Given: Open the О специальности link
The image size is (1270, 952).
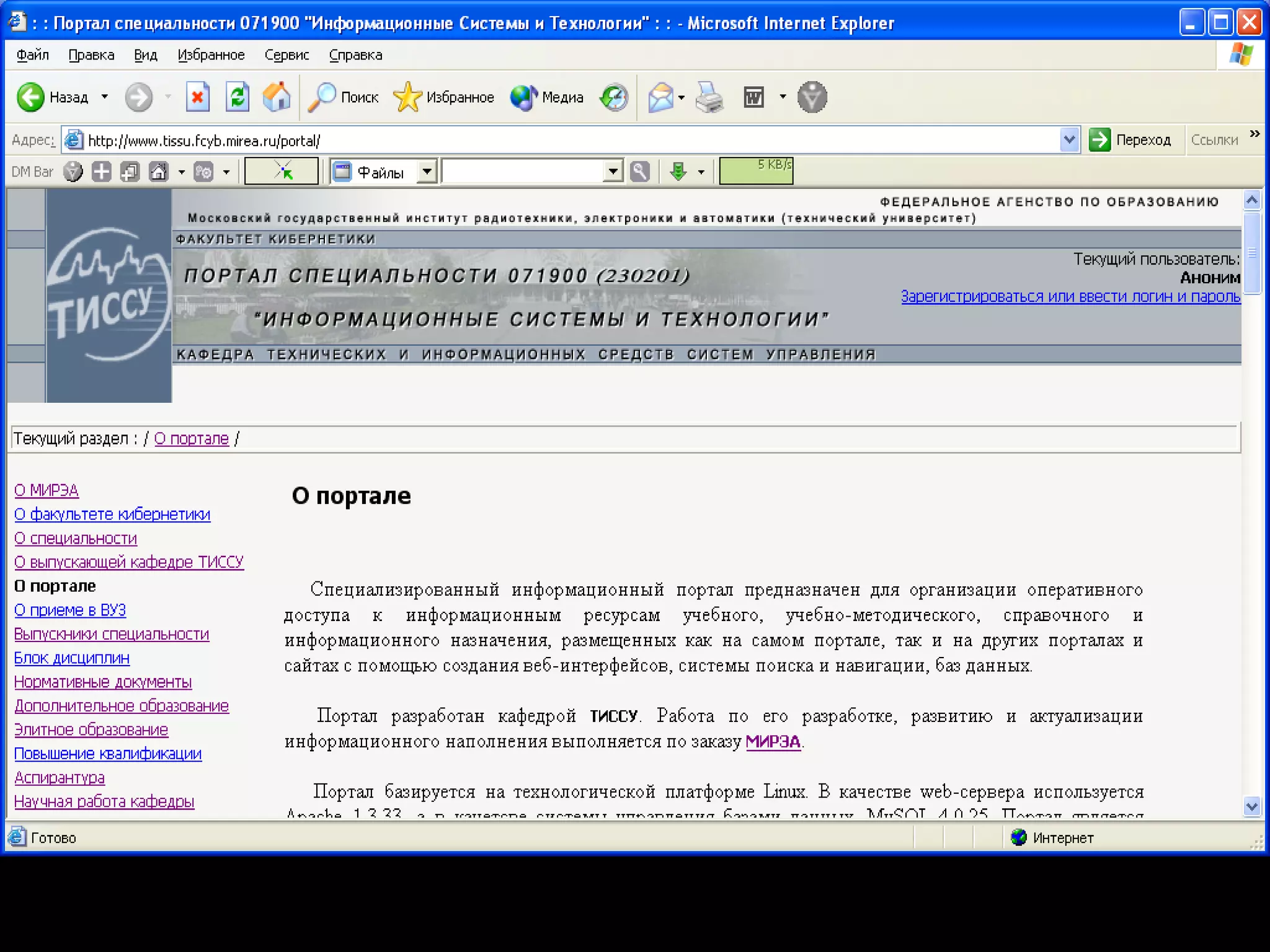Looking at the screenshot, I should 76,539.
